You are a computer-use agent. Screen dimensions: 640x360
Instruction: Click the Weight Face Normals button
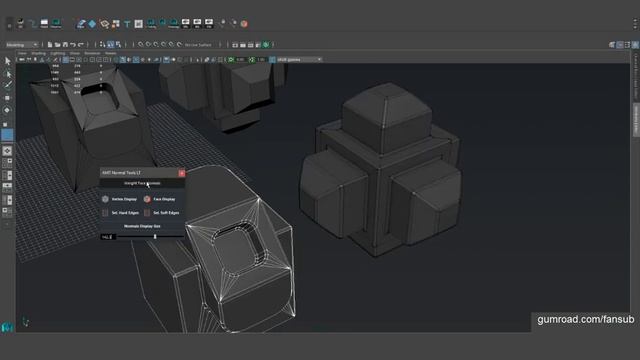click(x=142, y=183)
